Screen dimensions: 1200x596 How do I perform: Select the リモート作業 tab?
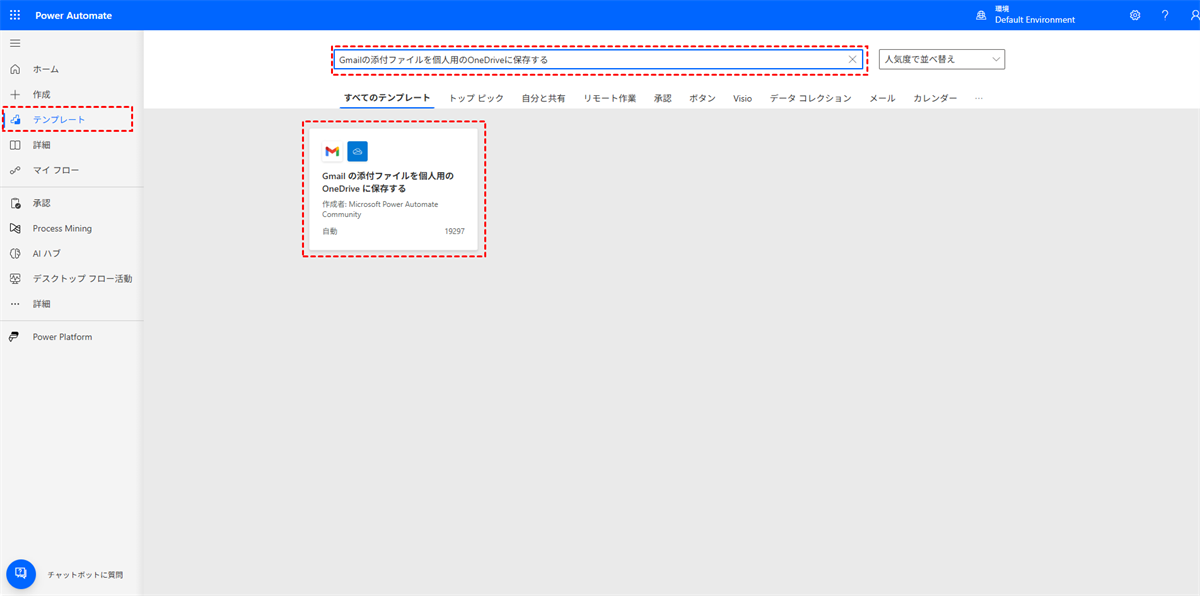610,98
